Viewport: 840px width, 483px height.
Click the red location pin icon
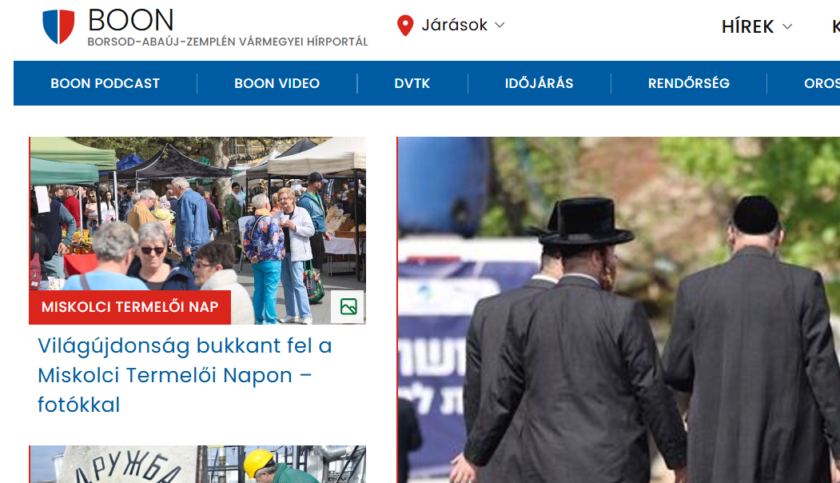coord(405,26)
